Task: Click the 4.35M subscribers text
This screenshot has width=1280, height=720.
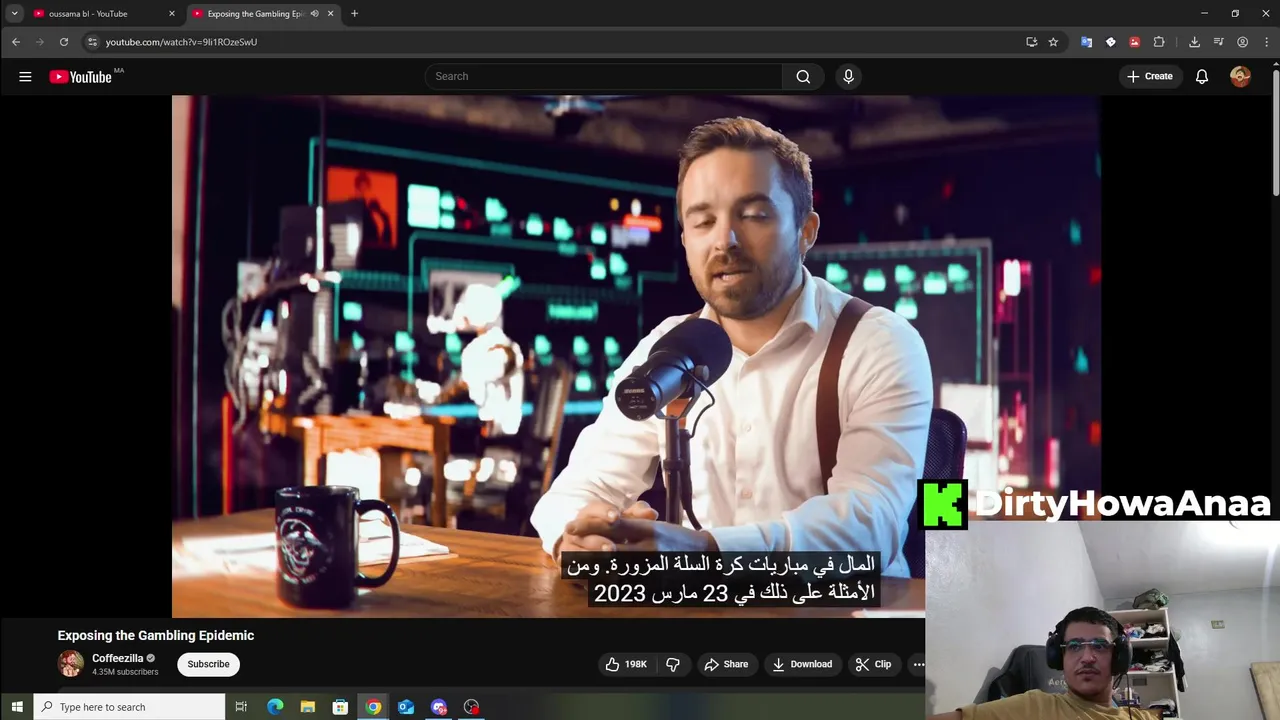Action: point(125,672)
